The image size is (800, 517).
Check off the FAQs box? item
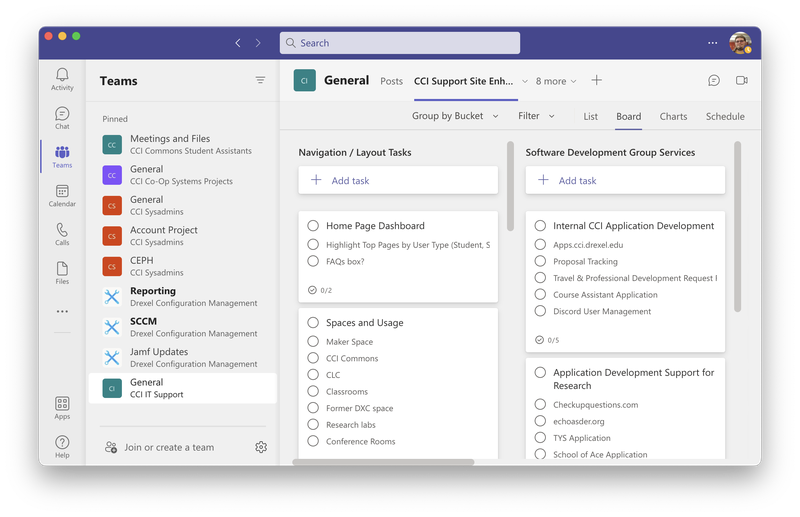[x=313, y=261]
